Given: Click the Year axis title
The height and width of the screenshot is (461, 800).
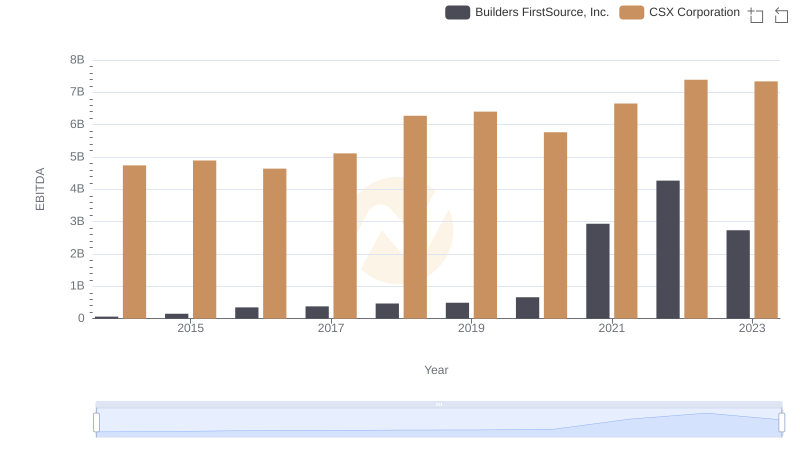Looking at the screenshot, I should pyautogui.click(x=436, y=370).
